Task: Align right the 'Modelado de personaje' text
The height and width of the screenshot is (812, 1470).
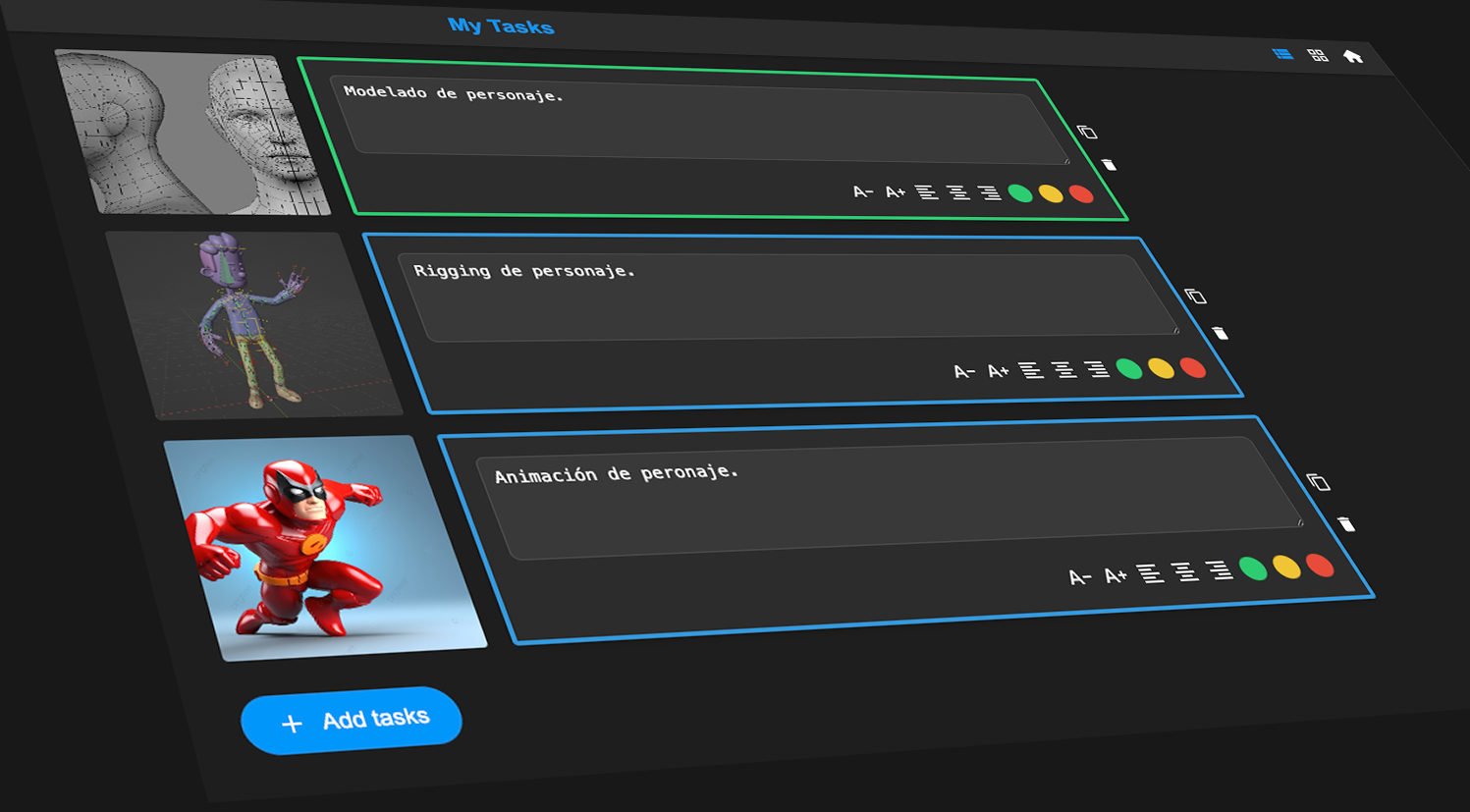Action: (989, 193)
